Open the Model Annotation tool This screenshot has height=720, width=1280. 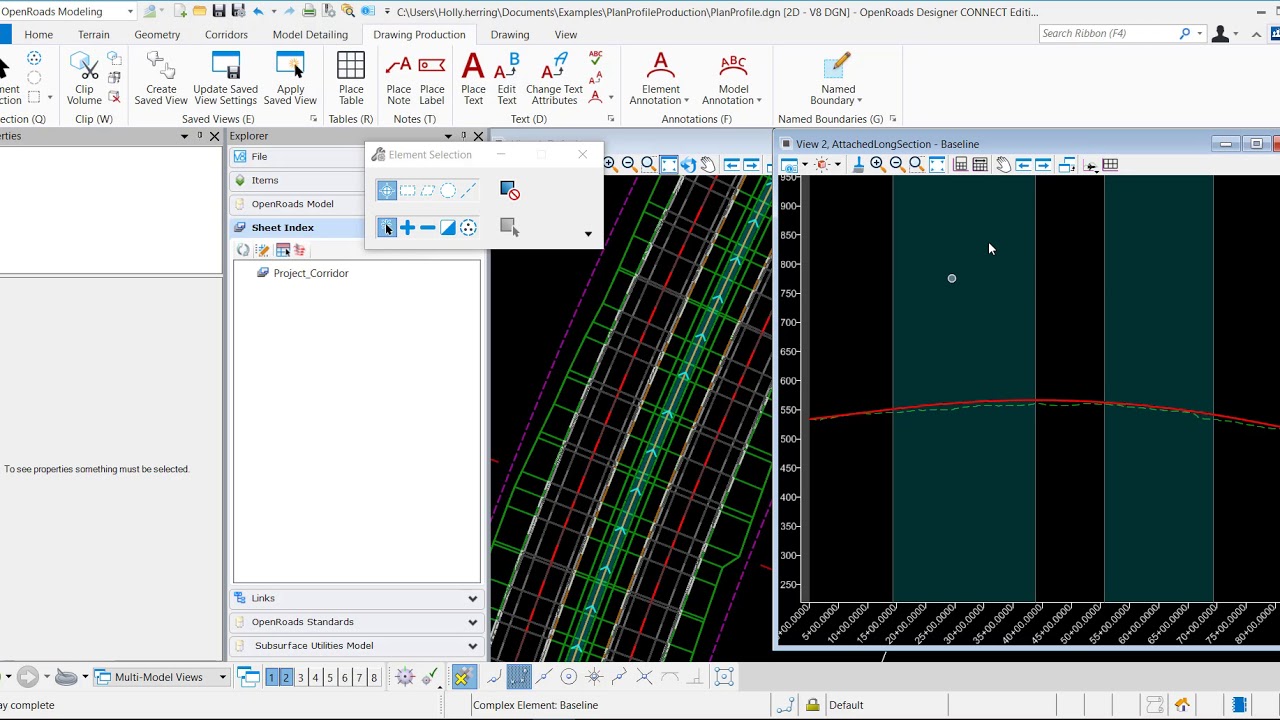click(732, 78)
